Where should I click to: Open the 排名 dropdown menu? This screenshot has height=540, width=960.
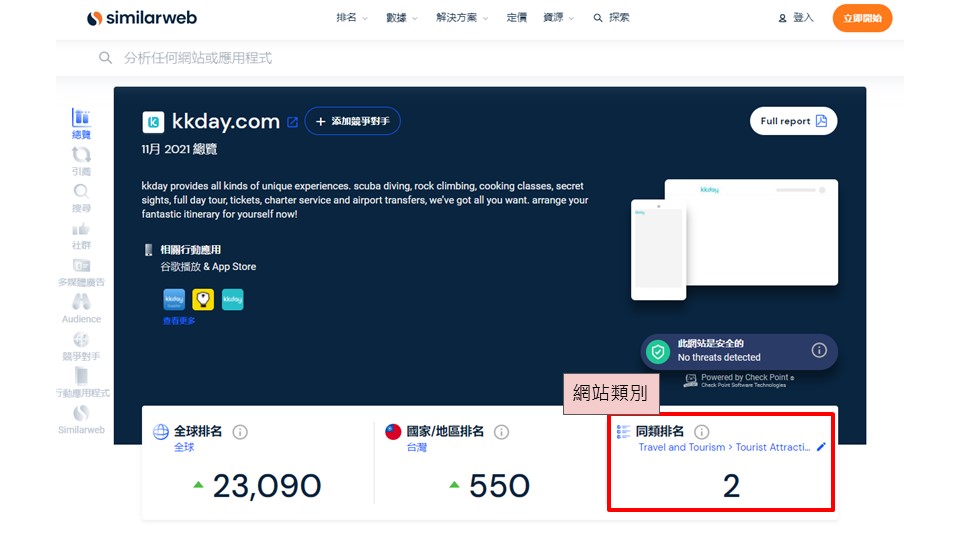pos(351,18)
